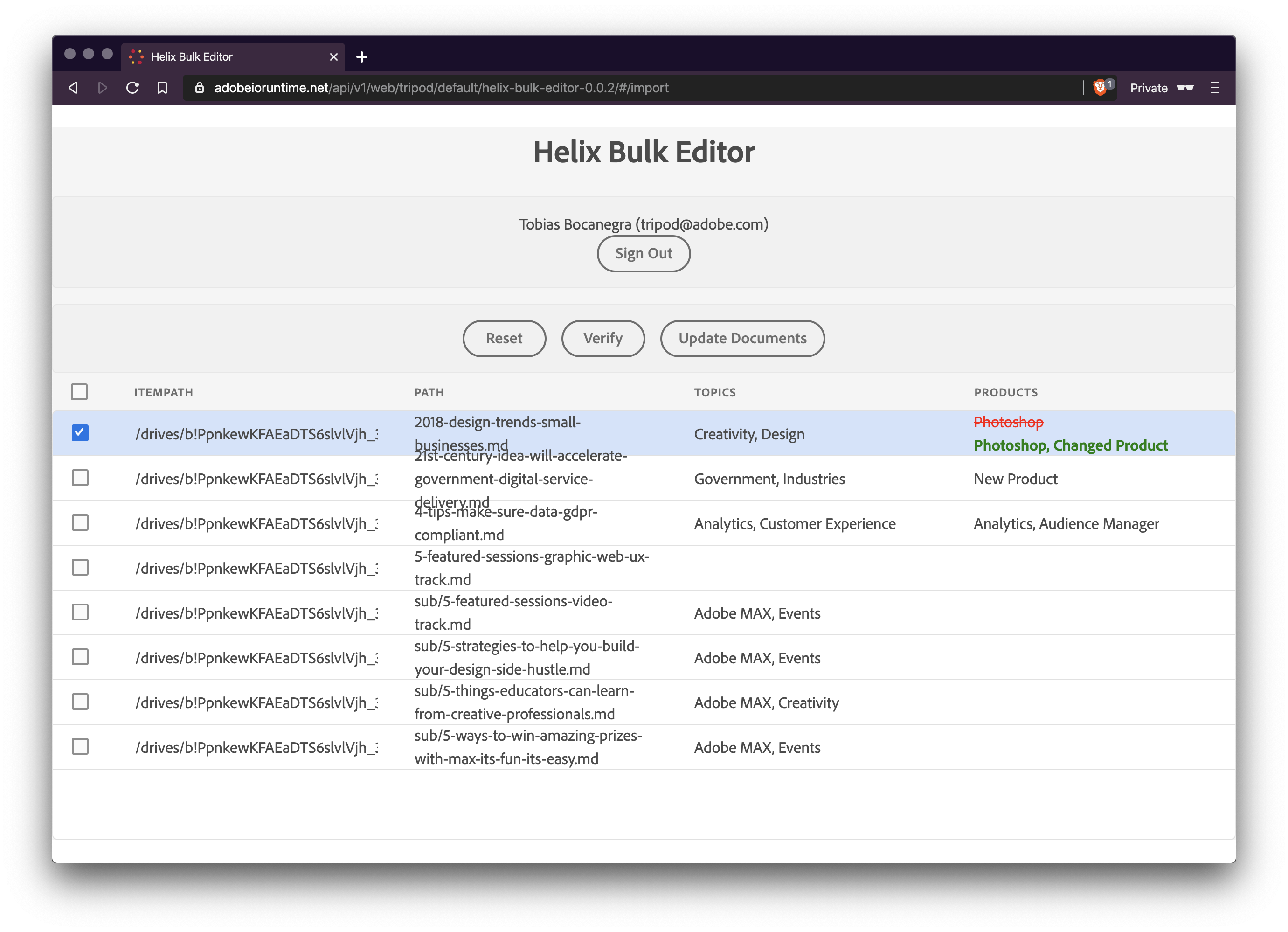Open a new tab with the plus icon

pyautogui.click(x=362, y=56)
